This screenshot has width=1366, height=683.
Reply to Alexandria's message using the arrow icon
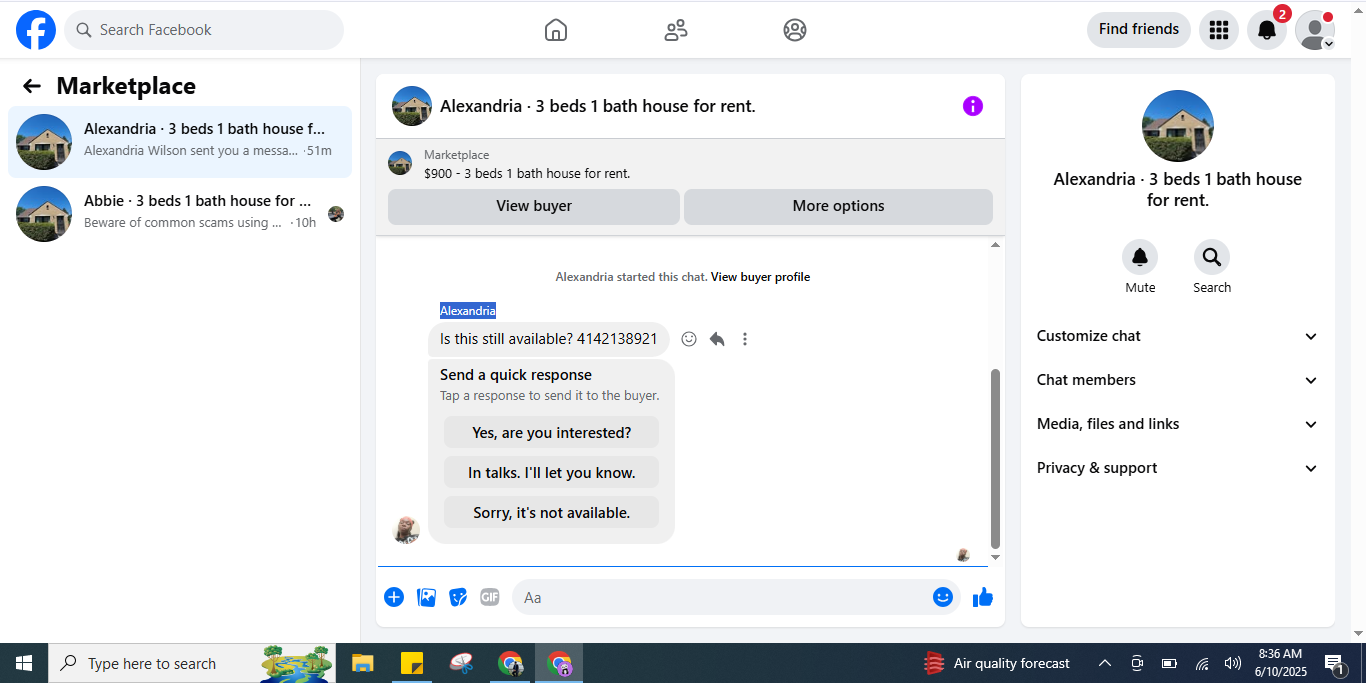click(x=717, y=339)
